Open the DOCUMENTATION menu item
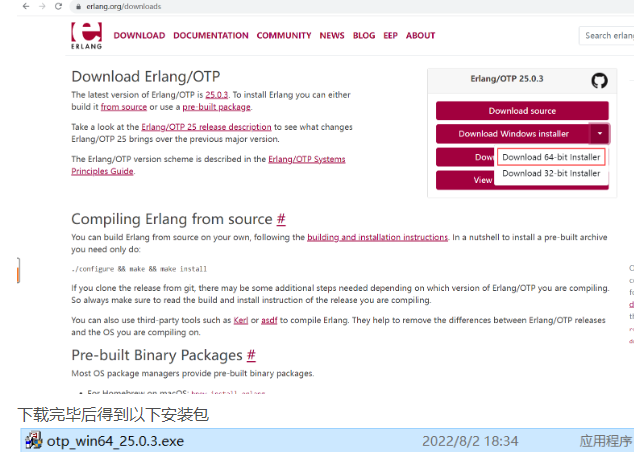The height and width of the screenshot is (468, 634). click(211, 36)
